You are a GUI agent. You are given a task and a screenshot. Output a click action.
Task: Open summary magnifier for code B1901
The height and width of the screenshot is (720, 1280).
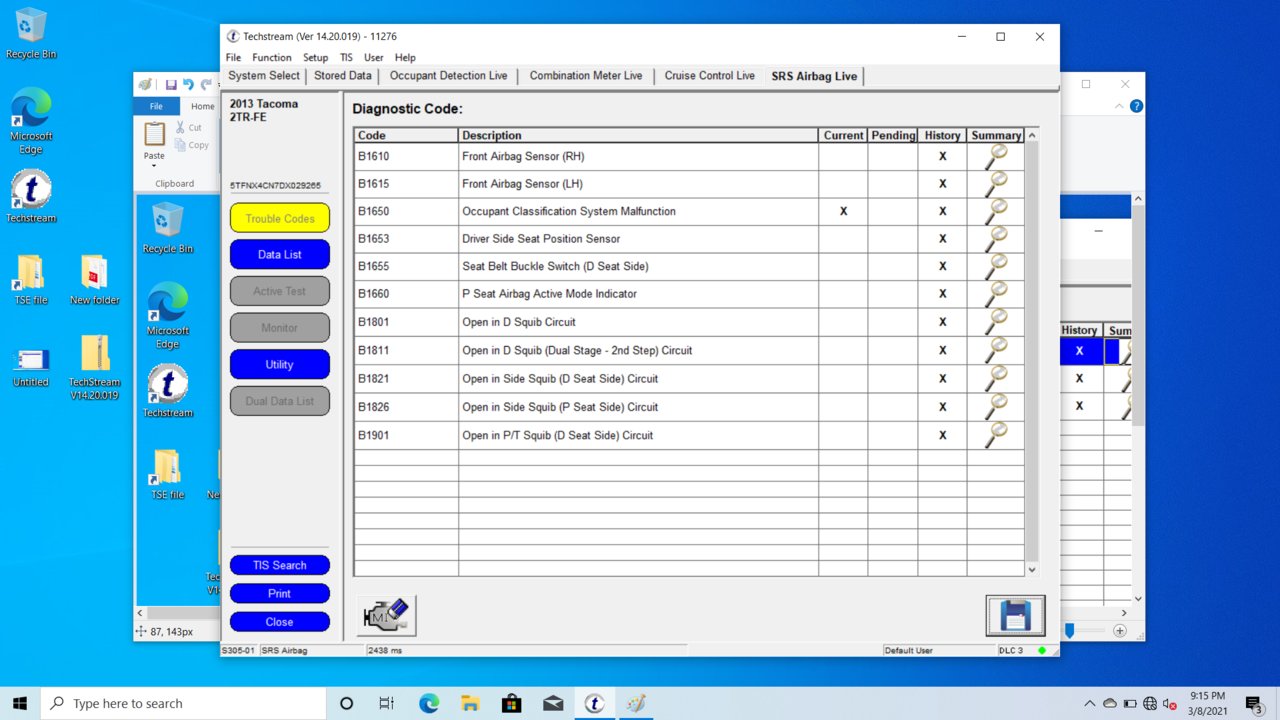coord(995,435)
